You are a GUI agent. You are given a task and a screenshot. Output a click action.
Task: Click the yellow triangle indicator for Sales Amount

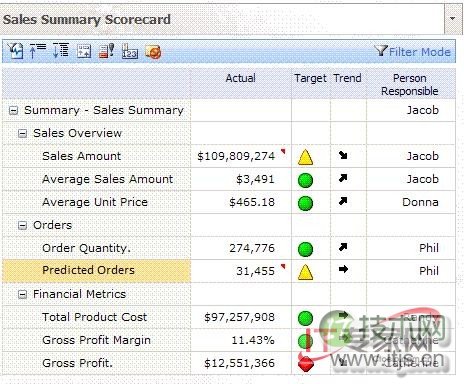305,157
